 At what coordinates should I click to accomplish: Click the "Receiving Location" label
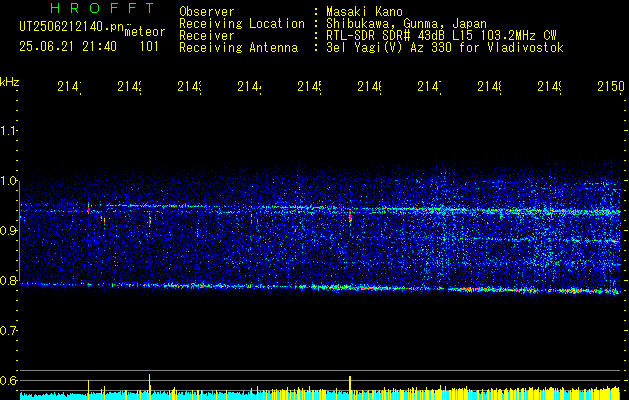[242, 24]
